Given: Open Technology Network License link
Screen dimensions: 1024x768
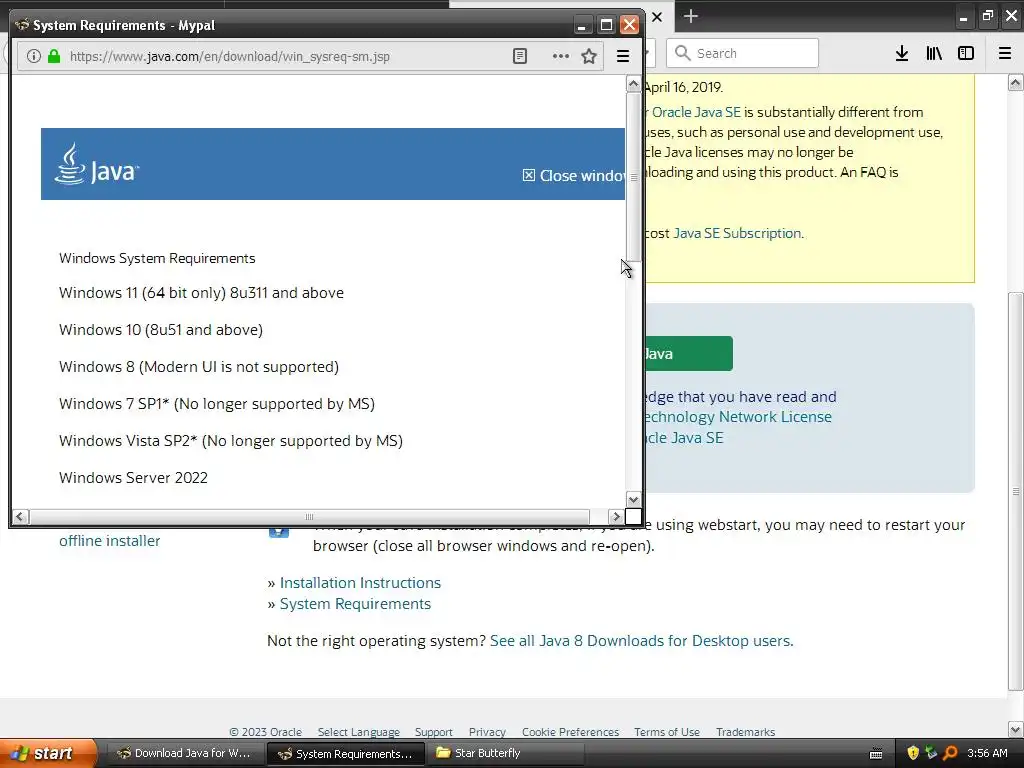Looking at the screenshot, I should [738, 417].
